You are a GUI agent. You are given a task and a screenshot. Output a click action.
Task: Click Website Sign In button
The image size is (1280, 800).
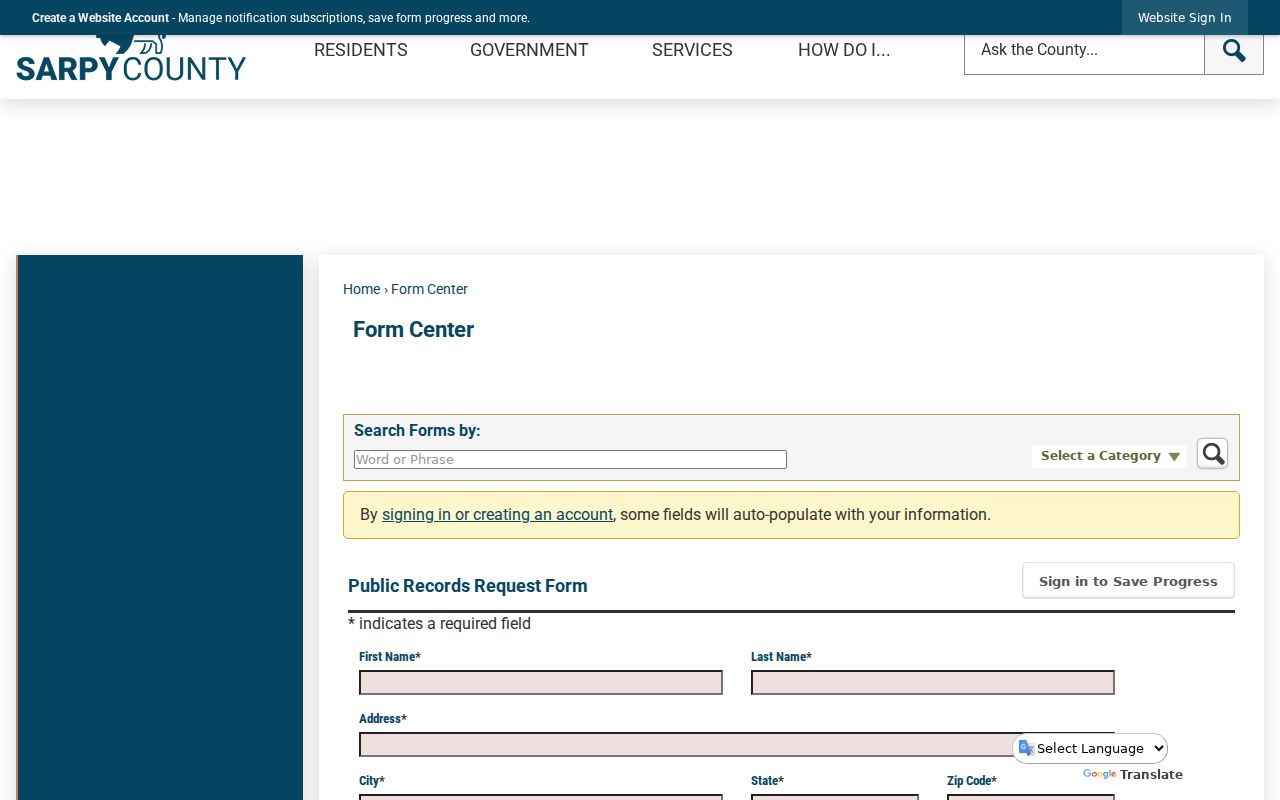click(1185, 18)
